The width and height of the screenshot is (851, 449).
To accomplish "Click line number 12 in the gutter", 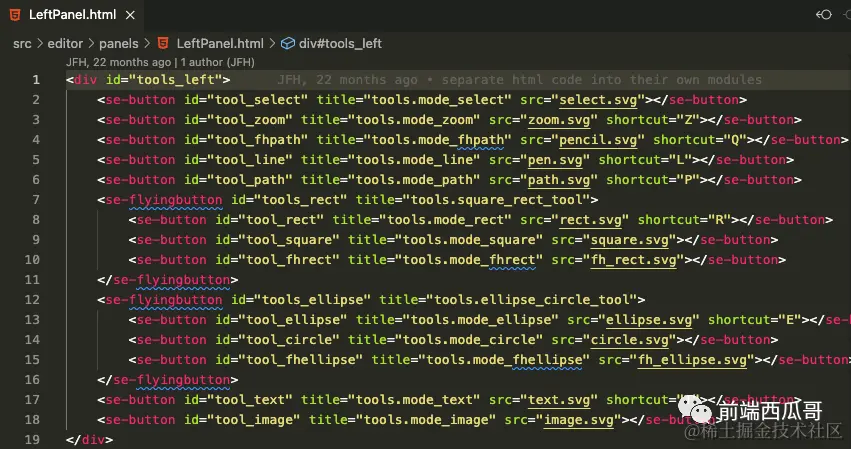I will (32, 300).
